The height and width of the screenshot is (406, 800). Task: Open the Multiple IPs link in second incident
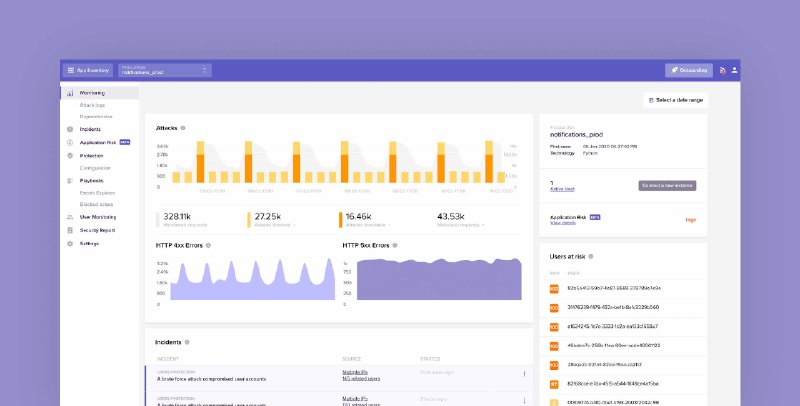[355, 399]
